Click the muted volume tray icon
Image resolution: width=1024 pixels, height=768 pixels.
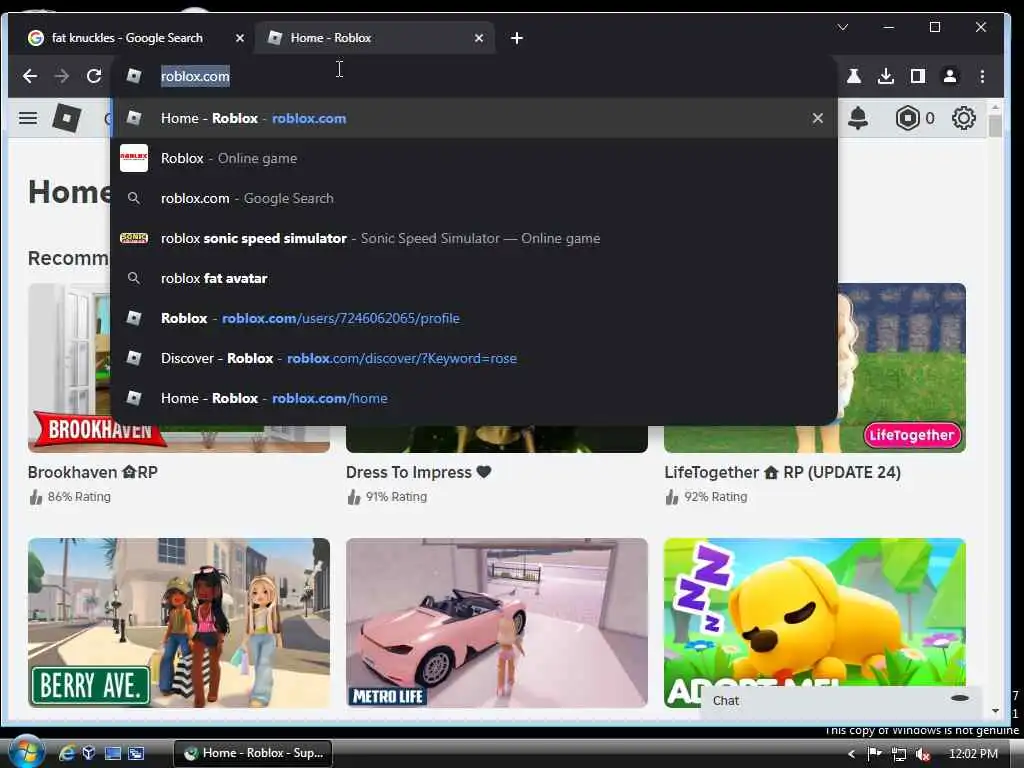(922, 754)
